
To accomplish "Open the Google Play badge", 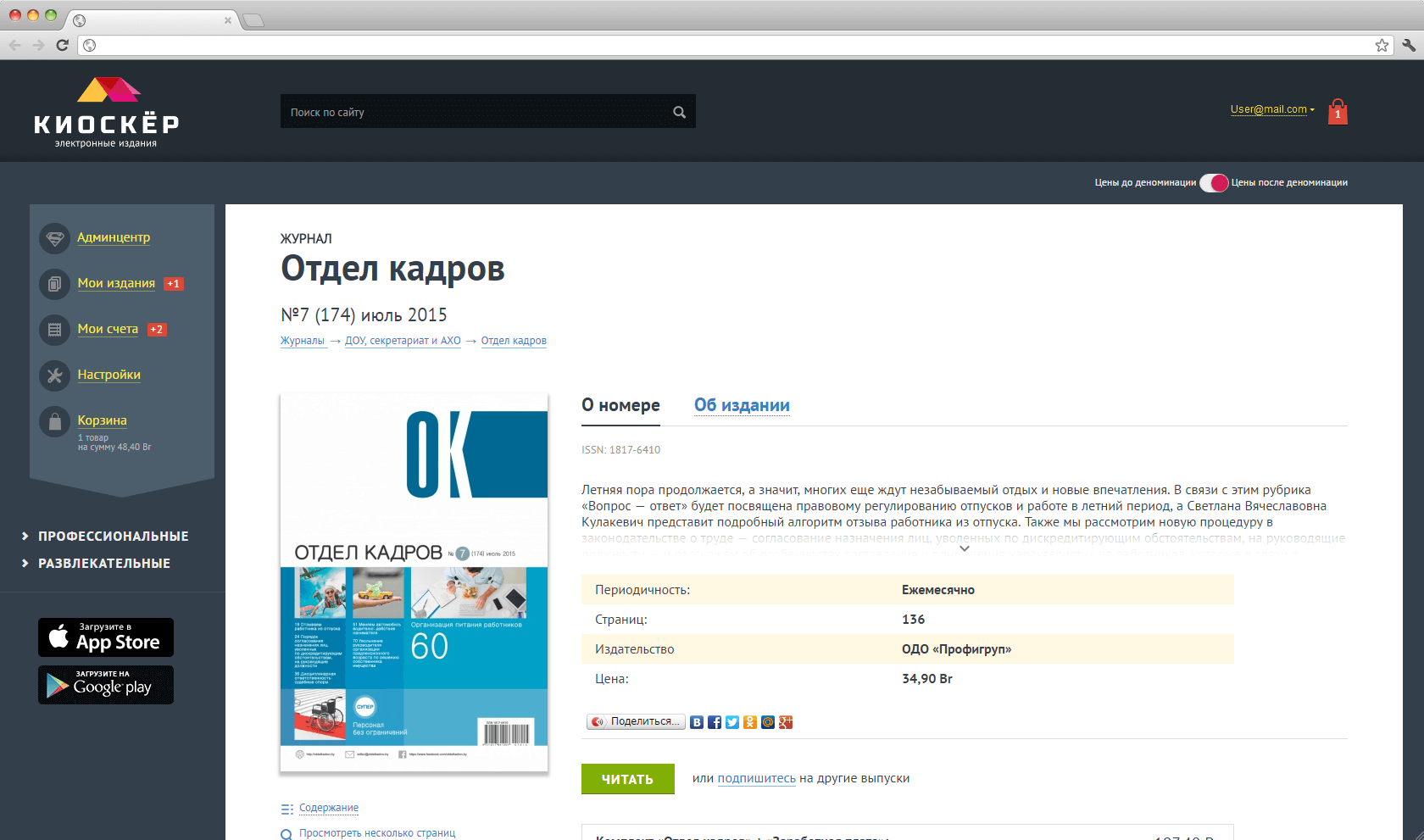I will click(x=106, y=685).
